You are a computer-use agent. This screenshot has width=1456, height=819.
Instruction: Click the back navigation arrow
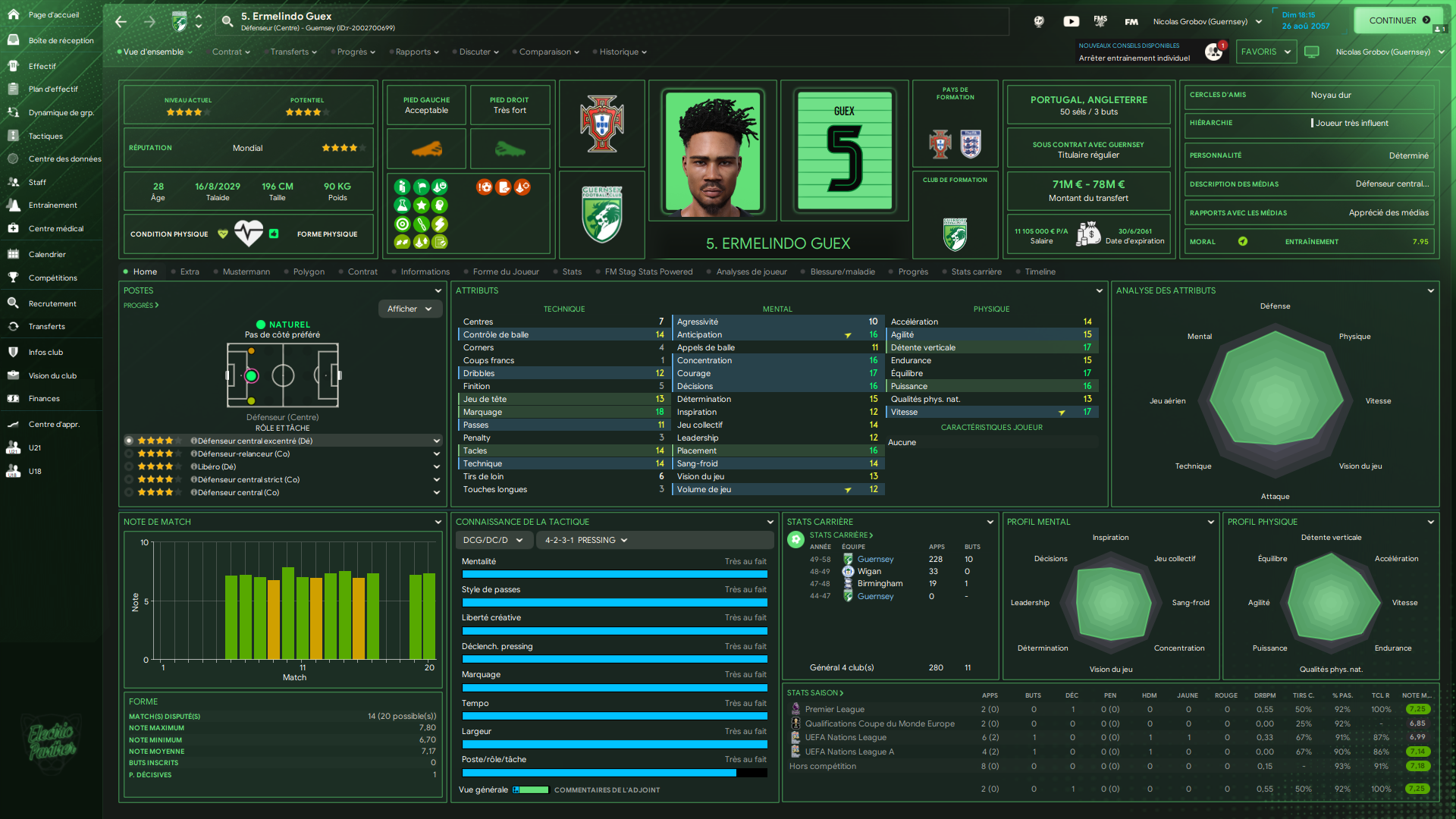click(x=121, y=22)
